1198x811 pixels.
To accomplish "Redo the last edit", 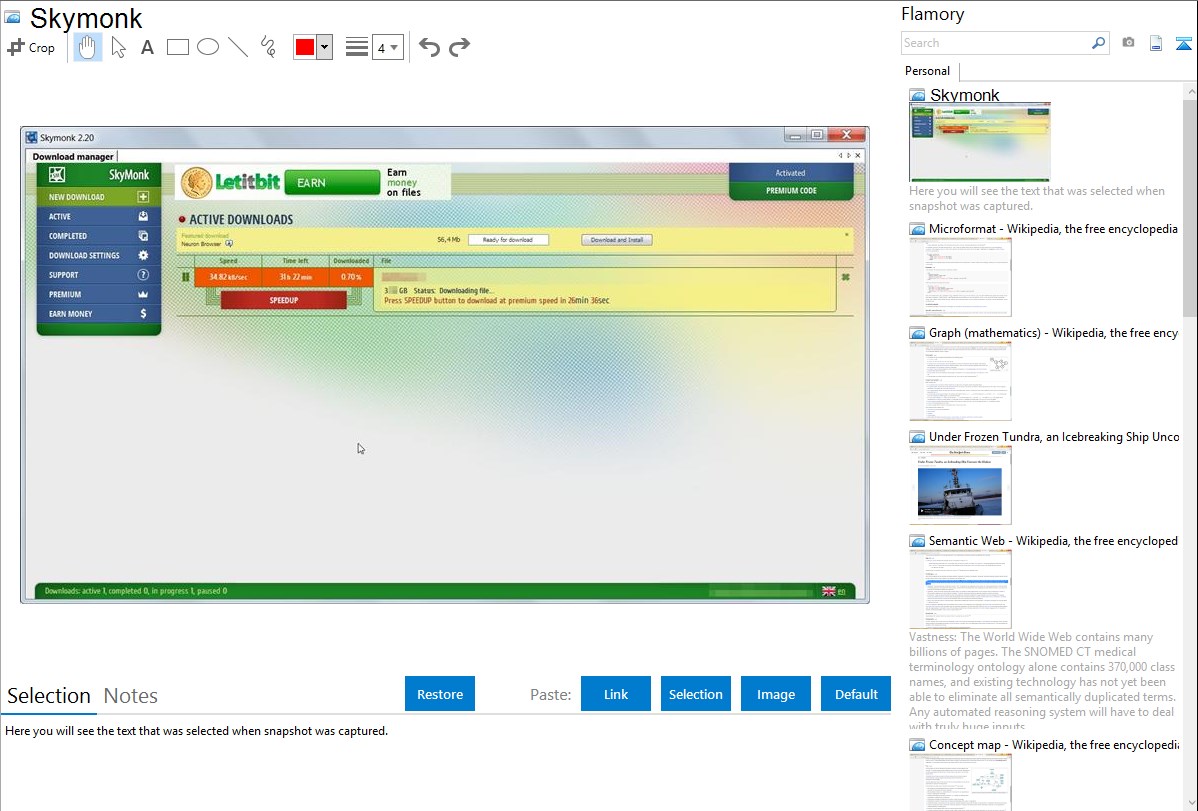I will pos(459,47).
